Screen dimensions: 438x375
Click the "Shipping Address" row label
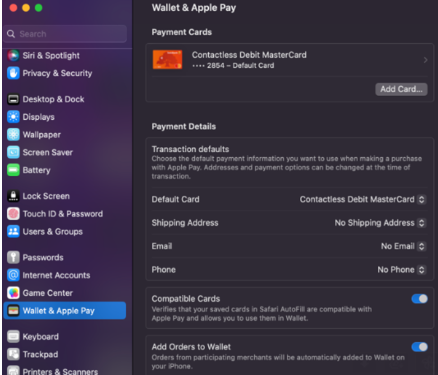185,223
